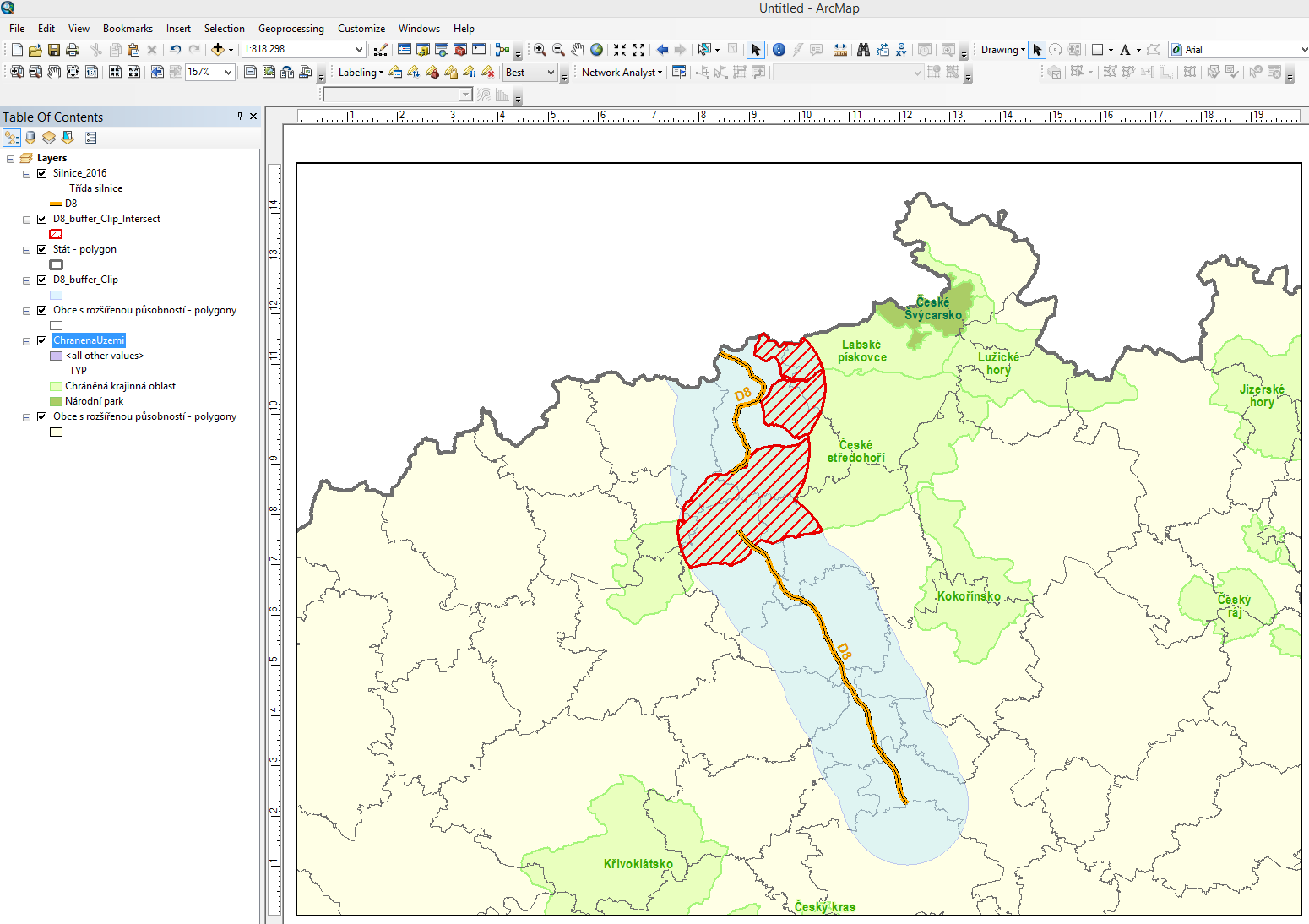This screenshot has width=1309, height=924.
Task: Open the Python window
Action: (479, 50)
